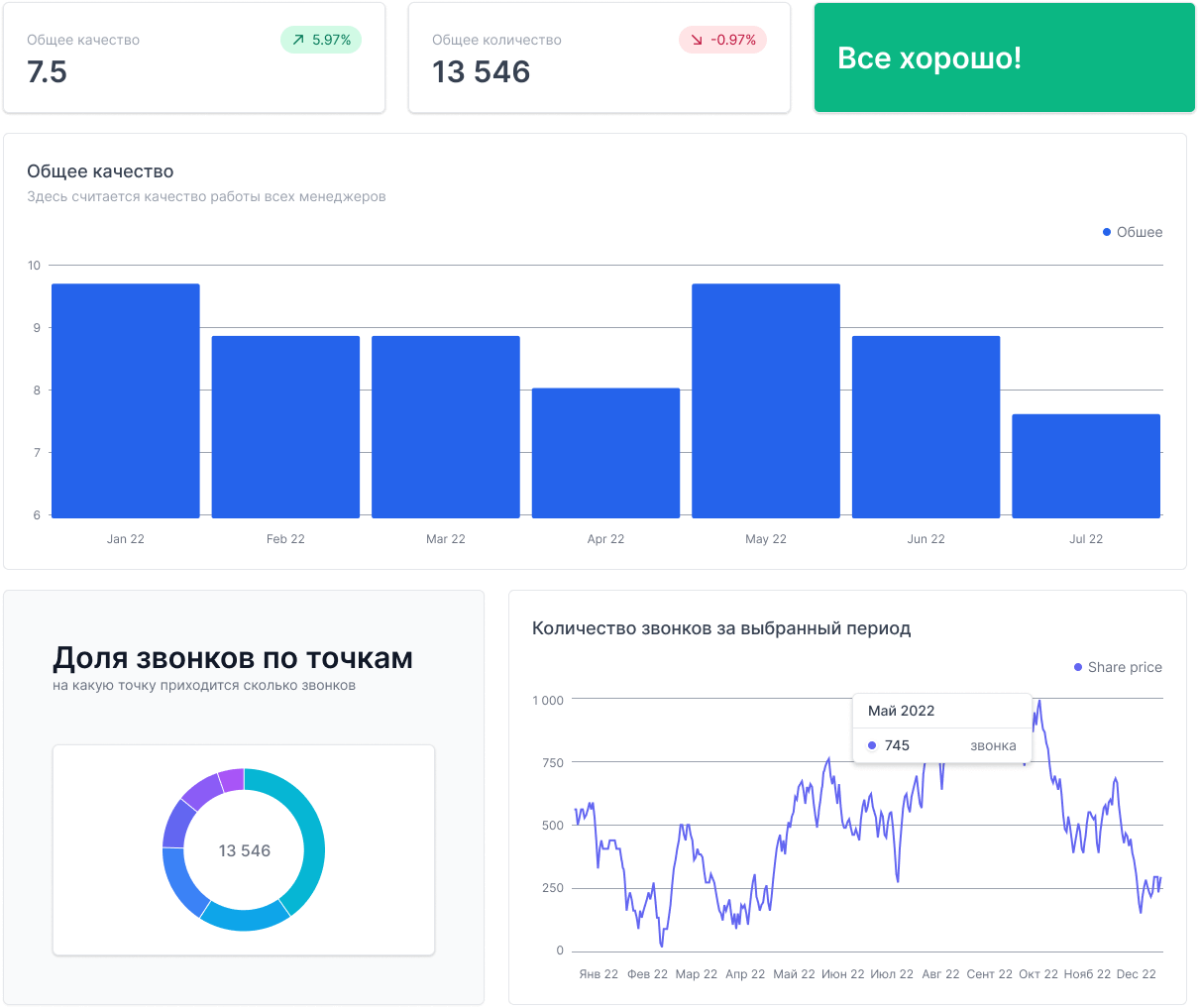This screenshot has width=1199, height=1008.
Task: Select the Jan 22 bar
Action: (126, 400)
